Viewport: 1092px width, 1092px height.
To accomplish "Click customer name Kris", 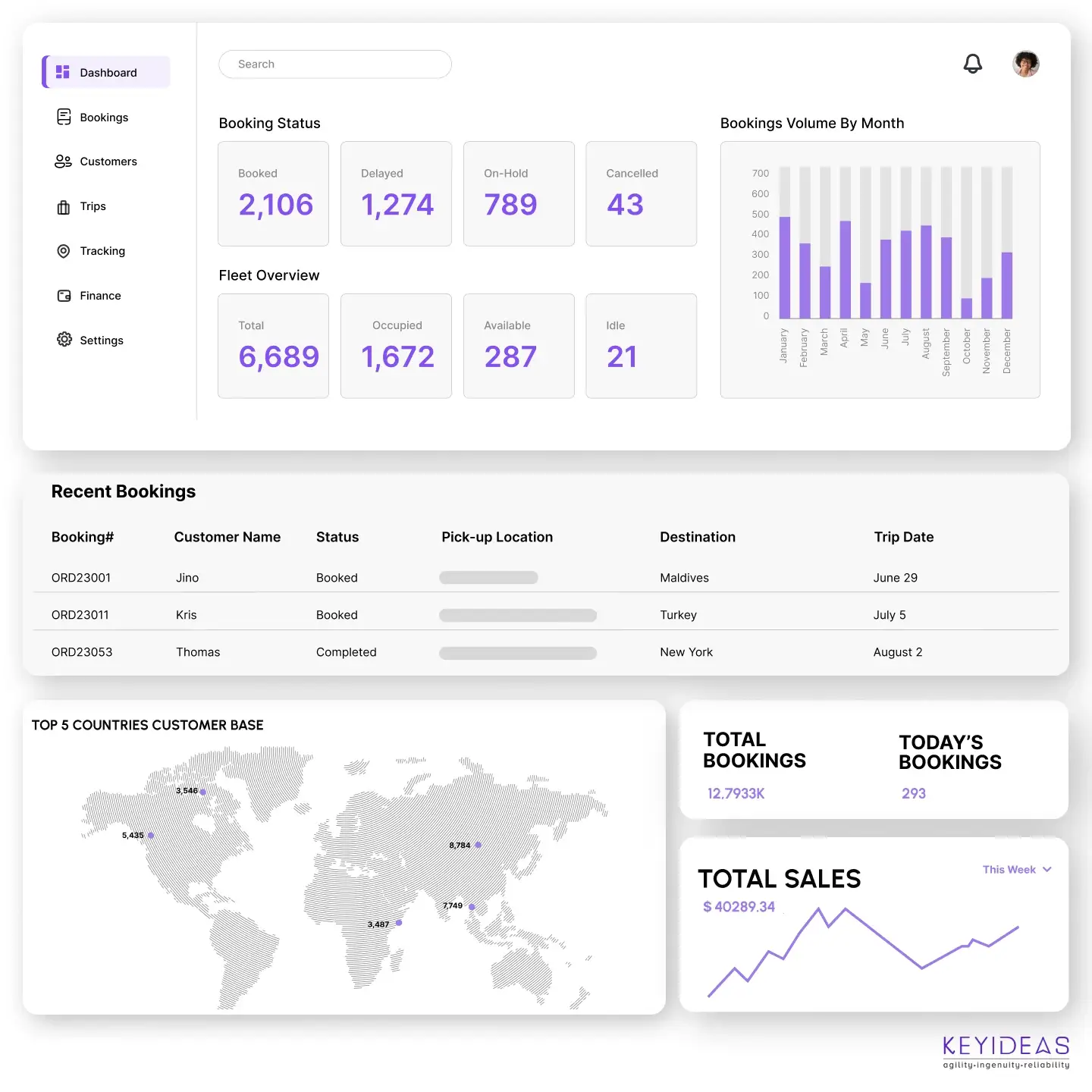I will pos(187,615).
